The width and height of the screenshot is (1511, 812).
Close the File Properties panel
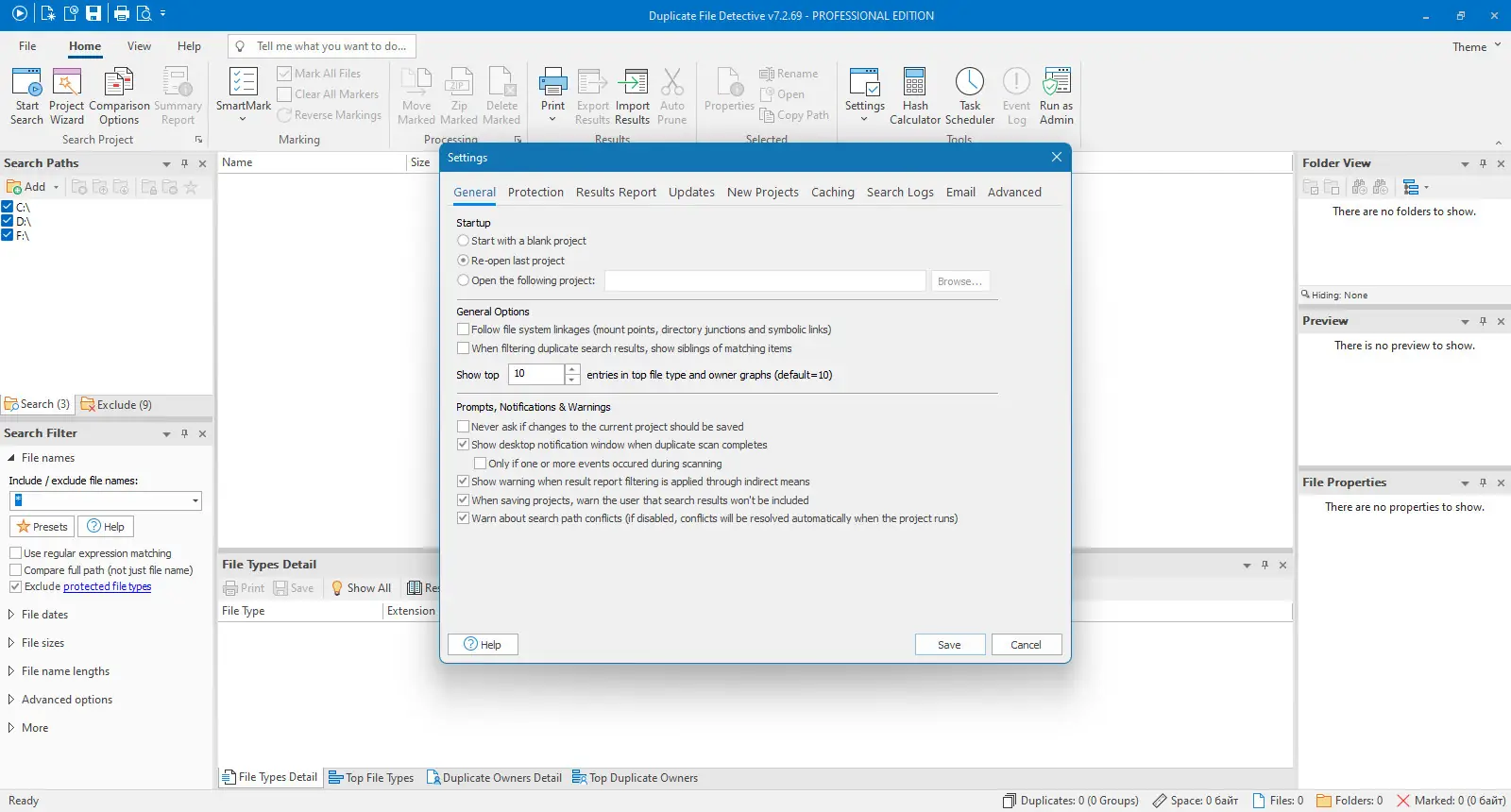point(1501,482)
